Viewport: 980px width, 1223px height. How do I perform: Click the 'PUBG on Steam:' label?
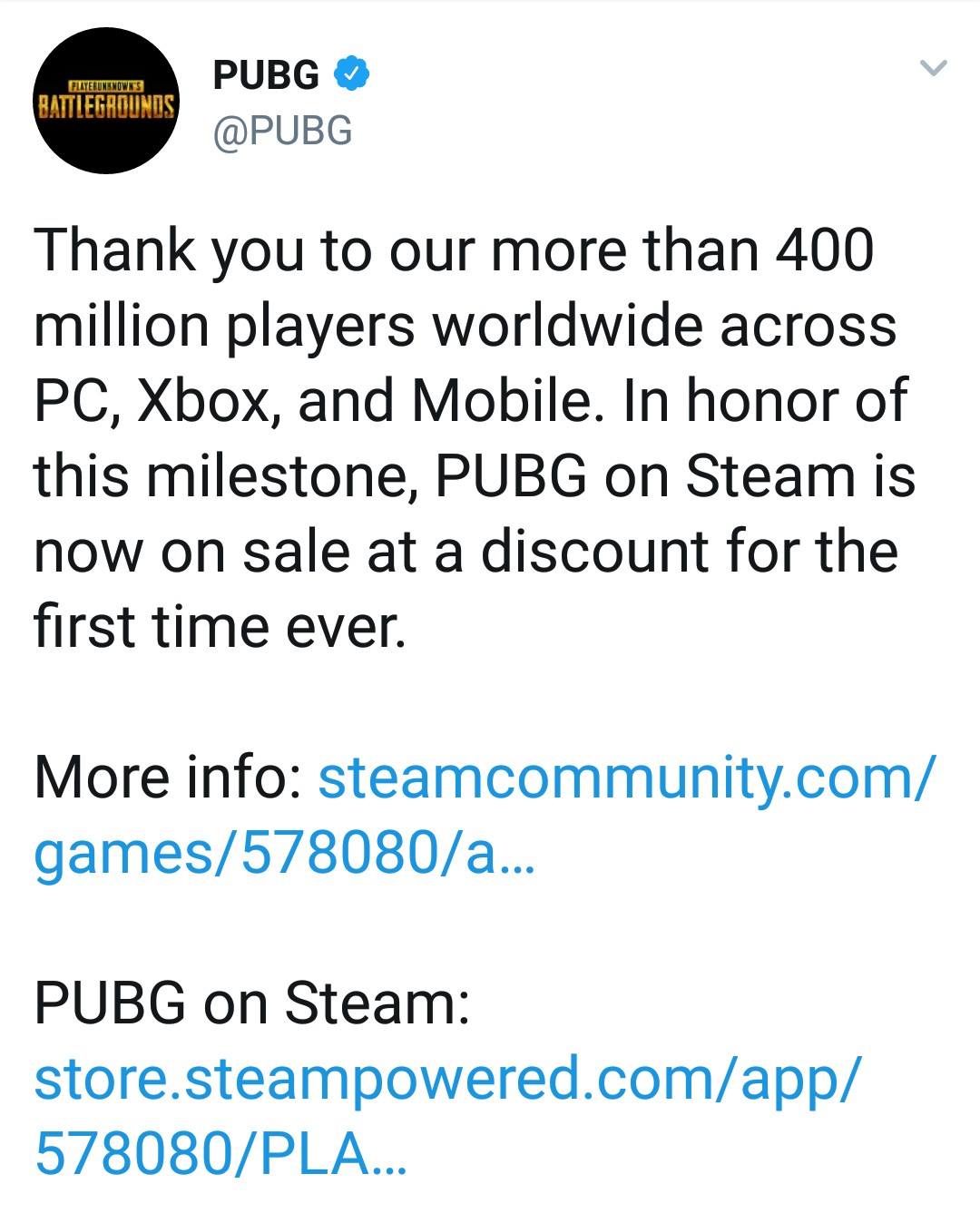point(251,1003)
